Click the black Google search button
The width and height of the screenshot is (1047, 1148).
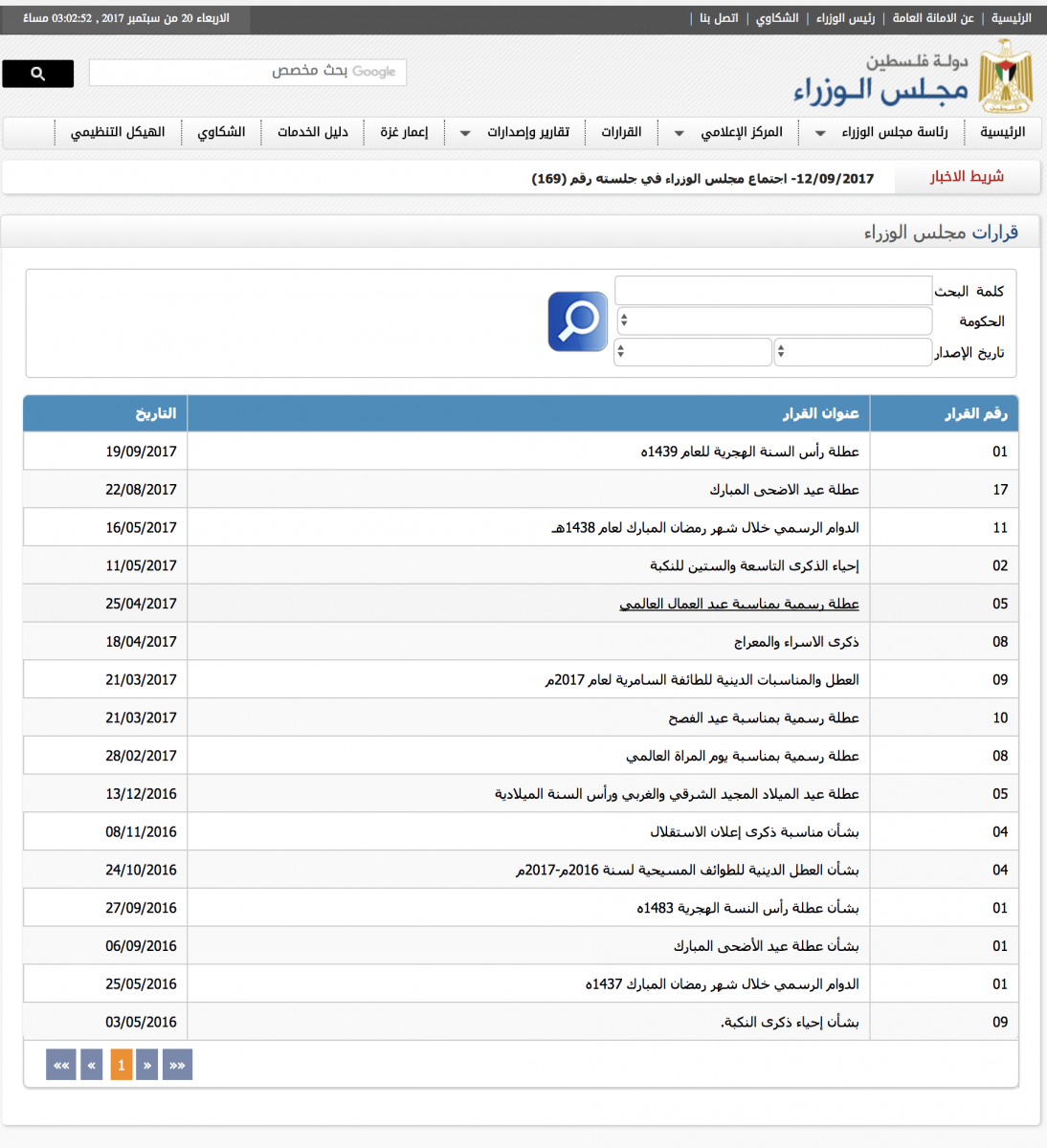tap(37, 74)
